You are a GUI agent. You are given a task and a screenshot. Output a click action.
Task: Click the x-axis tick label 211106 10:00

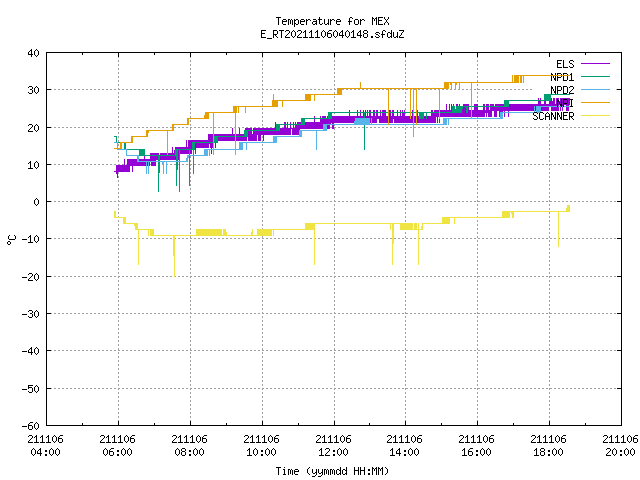(261, 446)
